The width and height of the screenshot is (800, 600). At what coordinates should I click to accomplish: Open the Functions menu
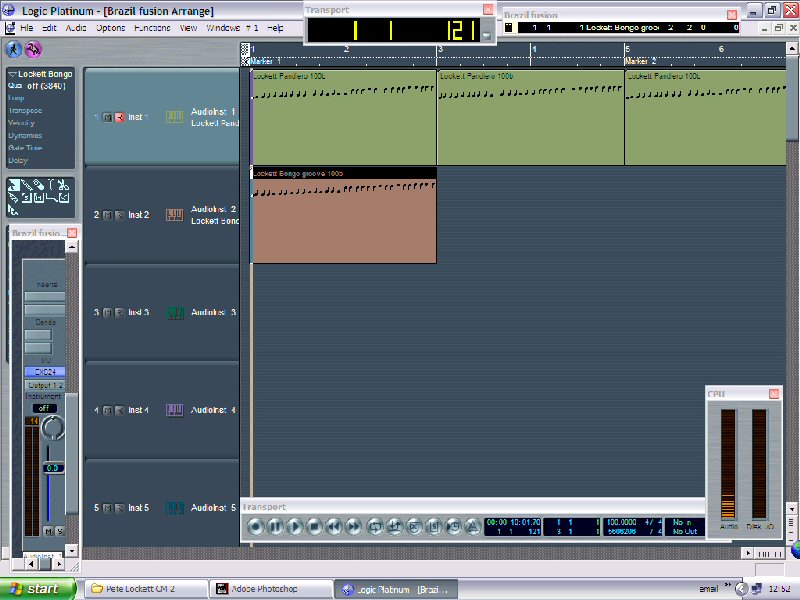pos(152,28)
